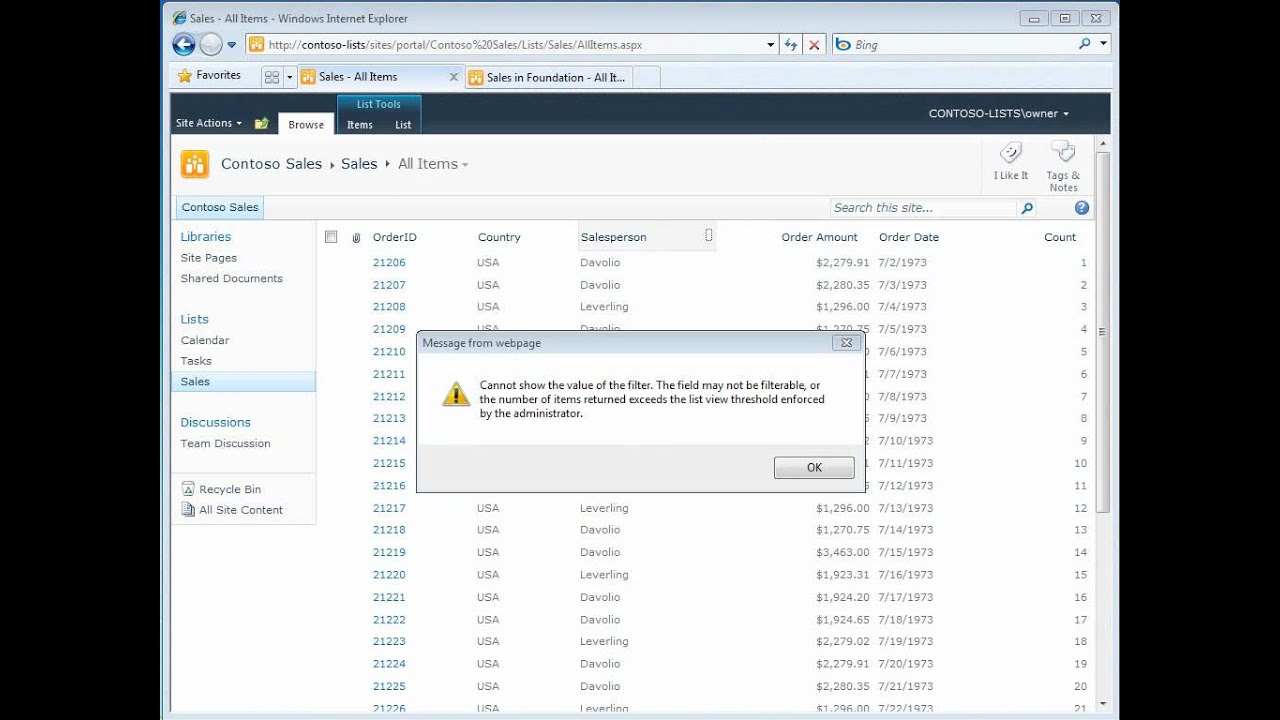Open order 21220 item link

pos(389,575)
